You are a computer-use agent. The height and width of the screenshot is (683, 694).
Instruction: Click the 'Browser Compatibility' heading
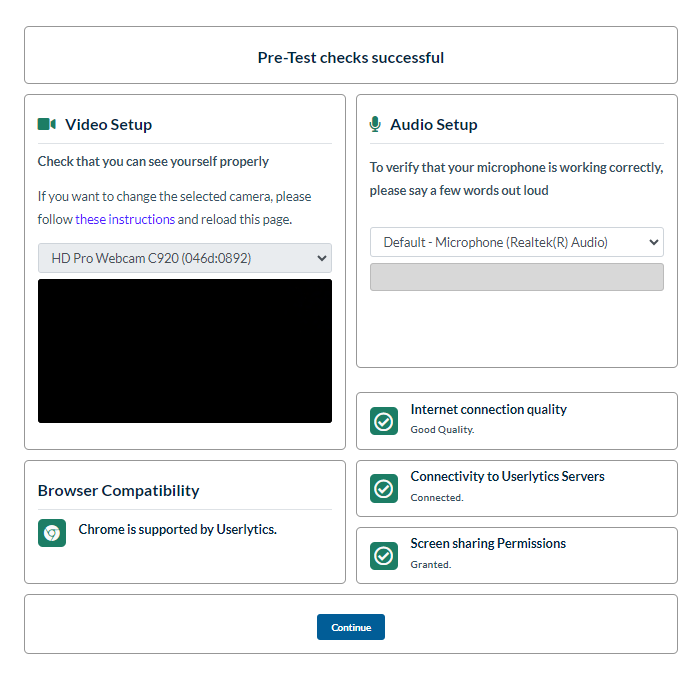point(118,490)
